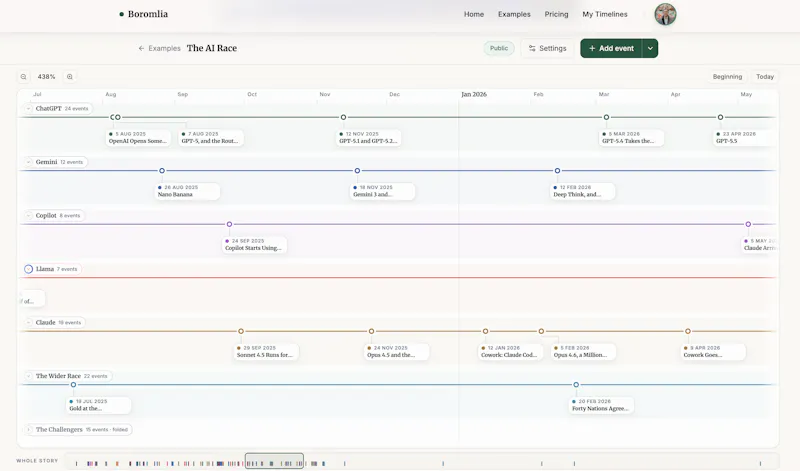The width and height of the screenshot is (800, 471).
Task: Click the Add event button
Action: click(x=611, y=48)
